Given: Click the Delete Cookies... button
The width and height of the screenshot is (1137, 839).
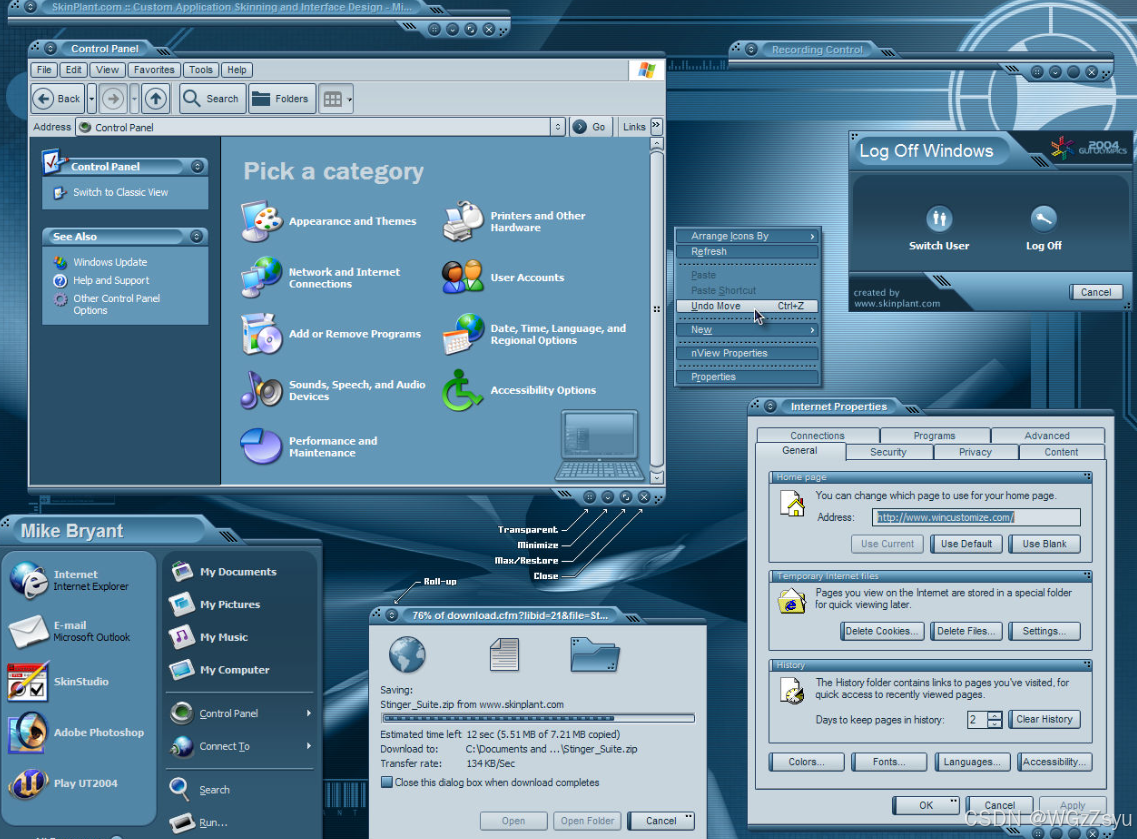Looking at the screenshot, I should 882,631.
